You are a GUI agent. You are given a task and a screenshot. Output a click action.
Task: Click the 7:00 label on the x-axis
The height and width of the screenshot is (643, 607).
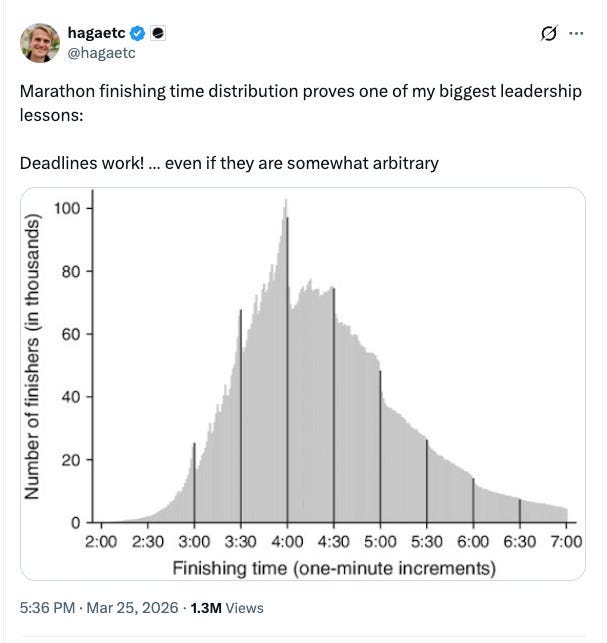tap(566, 542)
